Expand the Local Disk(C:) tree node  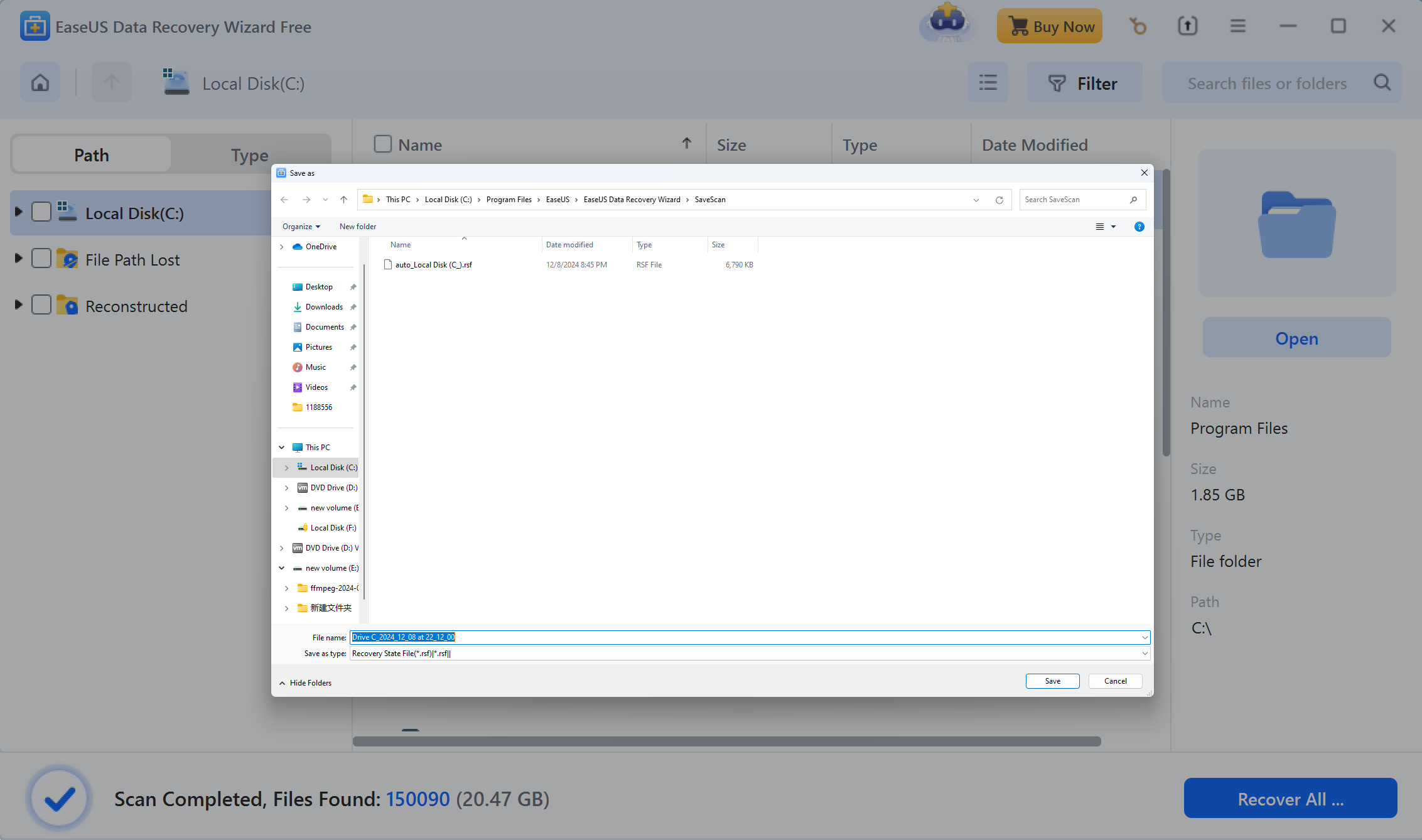[x=18, y=212]
